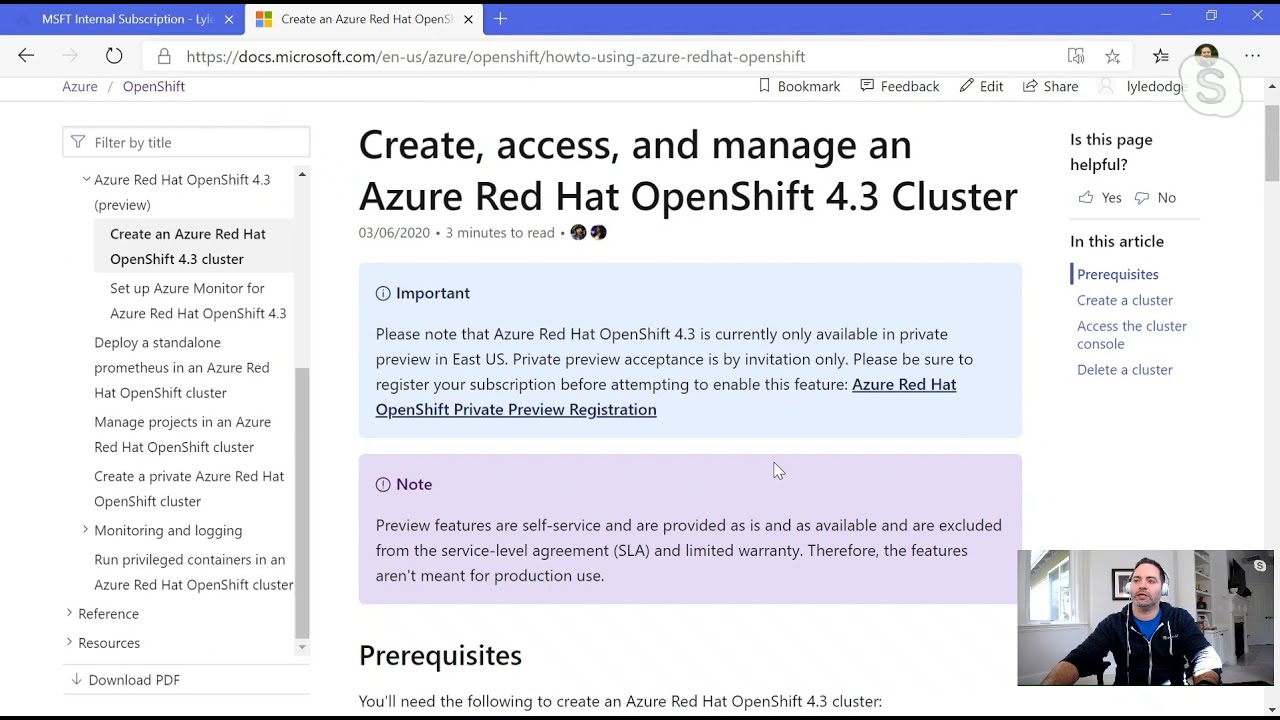
Task: Open the immersive reader icon in address bar
Action: click(x=1076, y=56)
